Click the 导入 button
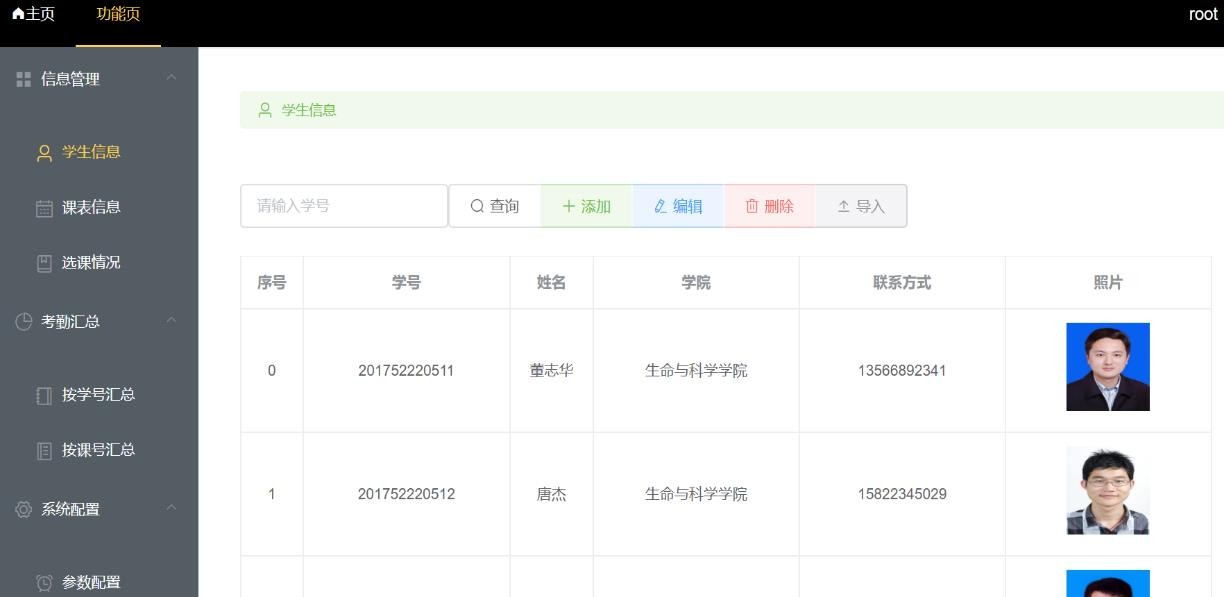 click(x=861, y=206)
